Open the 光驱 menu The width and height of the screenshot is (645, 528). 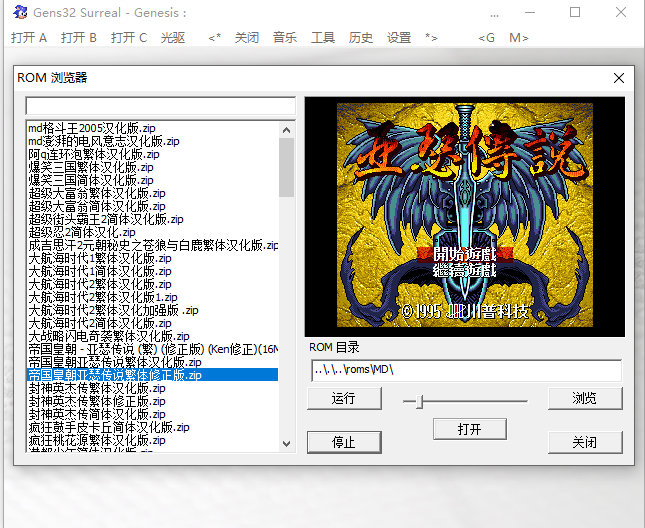[x=173, y=38]
